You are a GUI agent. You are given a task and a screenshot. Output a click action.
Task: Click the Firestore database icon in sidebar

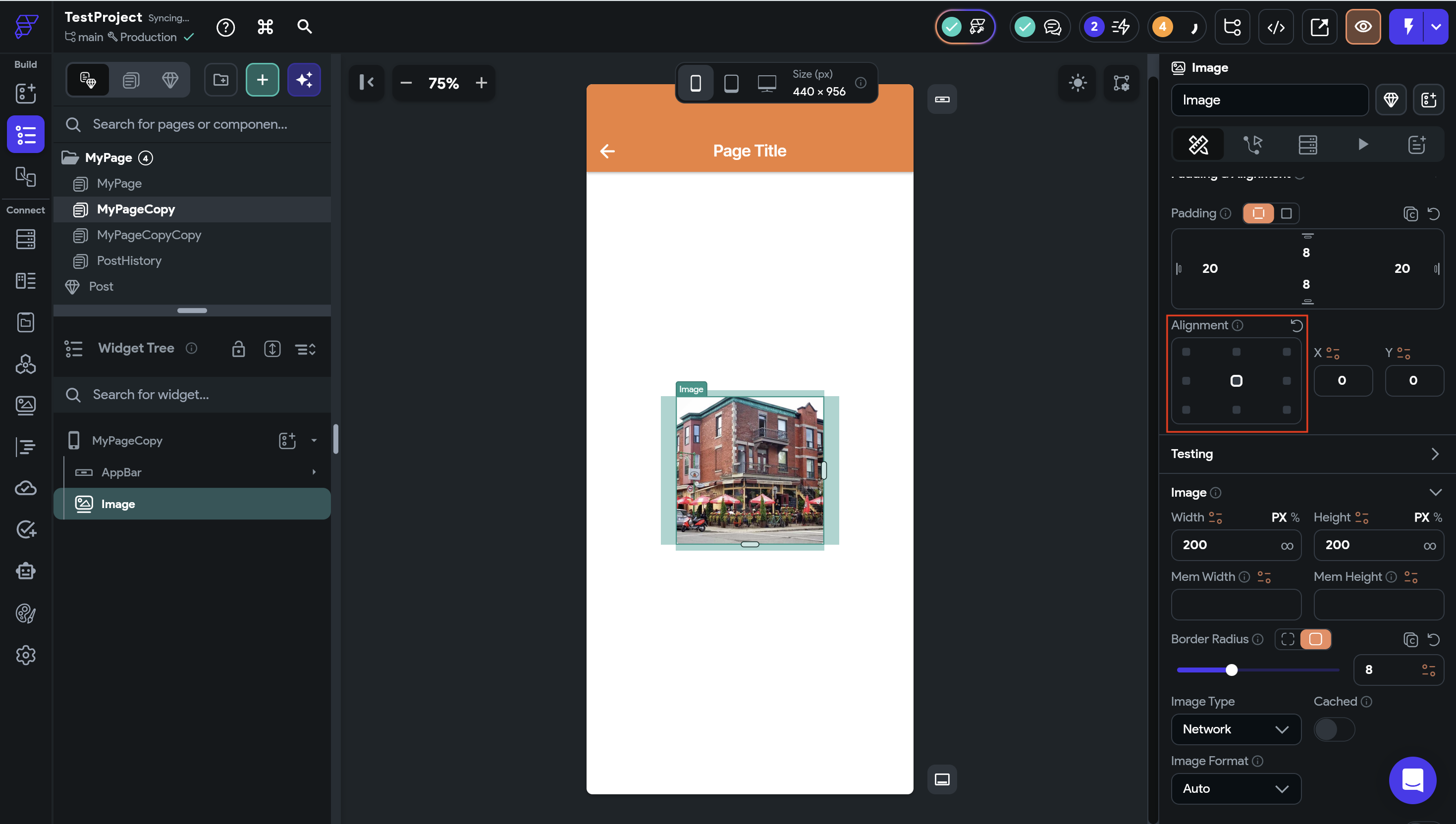click(x=25, y=239)
